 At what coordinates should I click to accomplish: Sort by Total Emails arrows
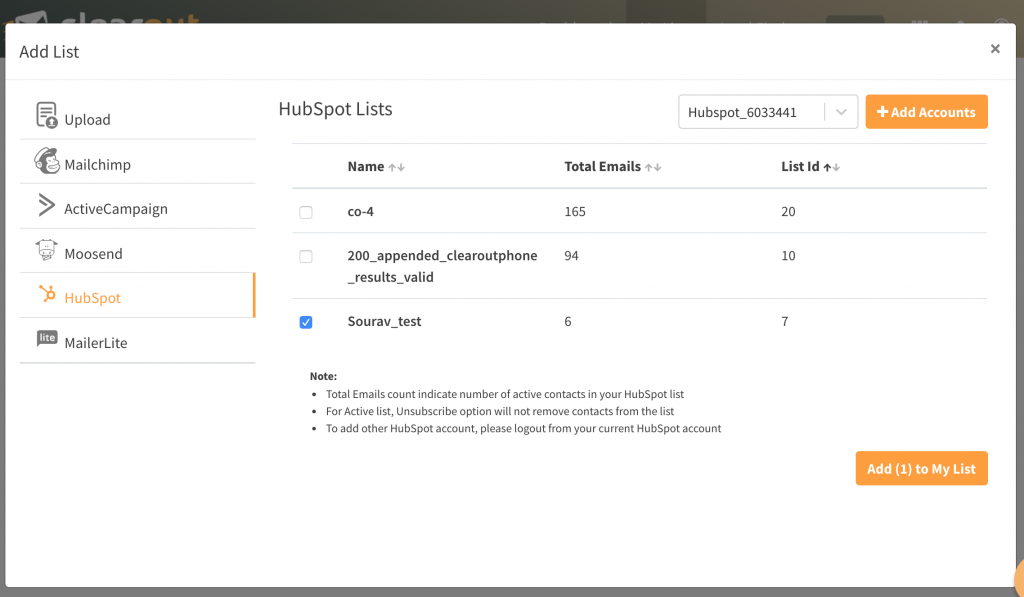tap(653, 167)
